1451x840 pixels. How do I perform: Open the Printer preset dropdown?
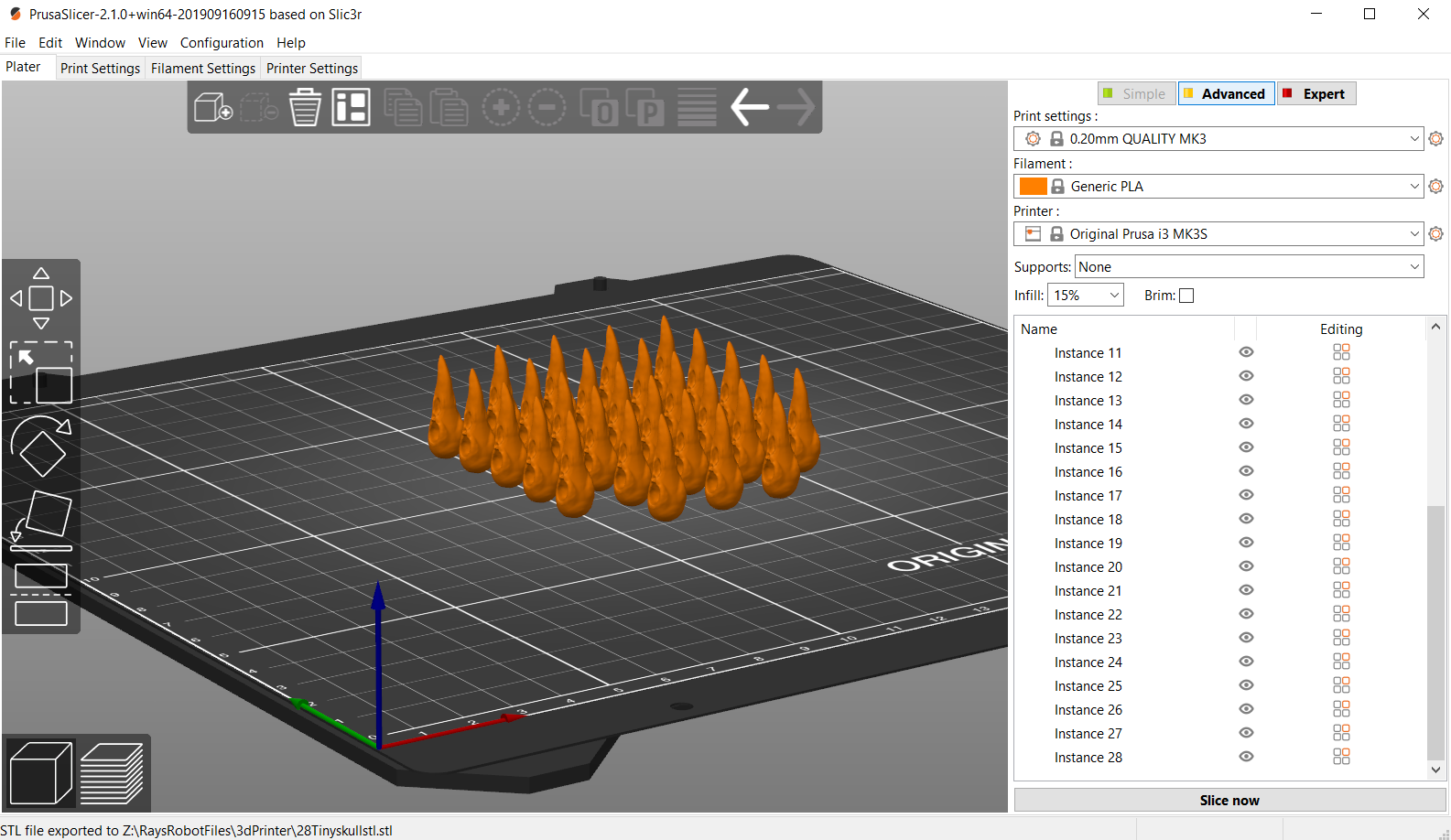click(1218, 234)
